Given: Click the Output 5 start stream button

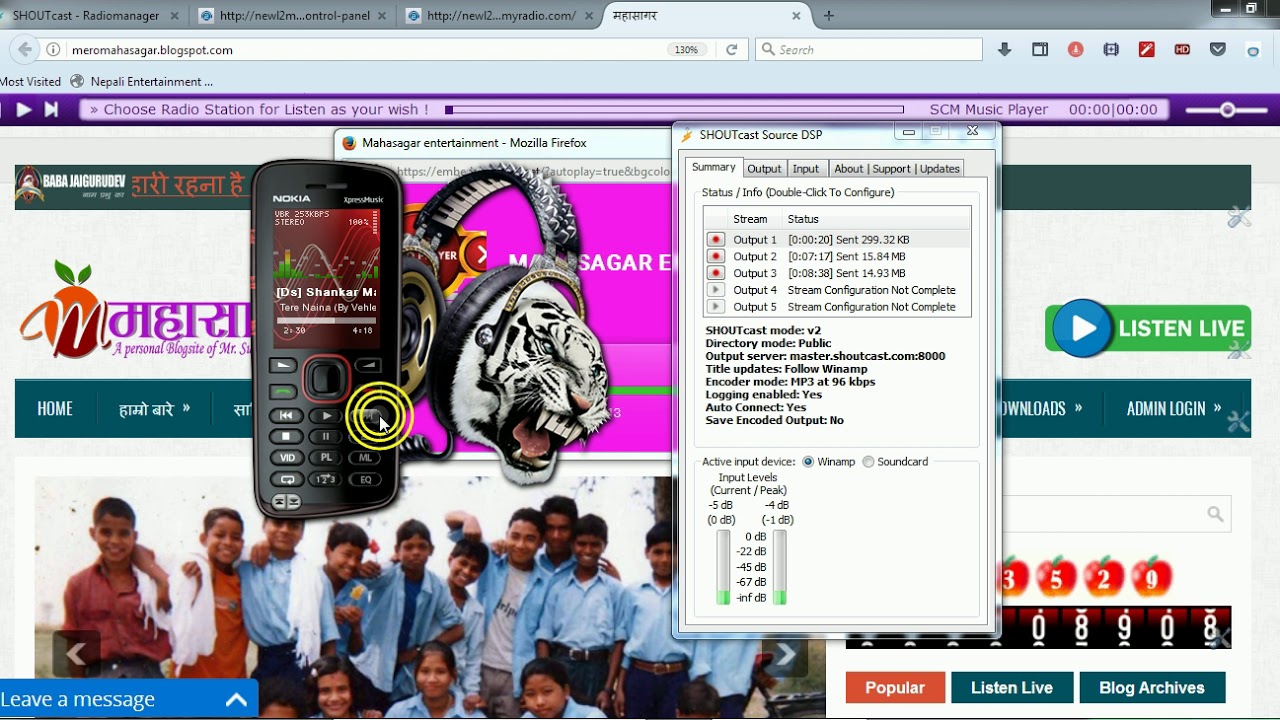Looking at the screenshot, I should coord(715,307).
